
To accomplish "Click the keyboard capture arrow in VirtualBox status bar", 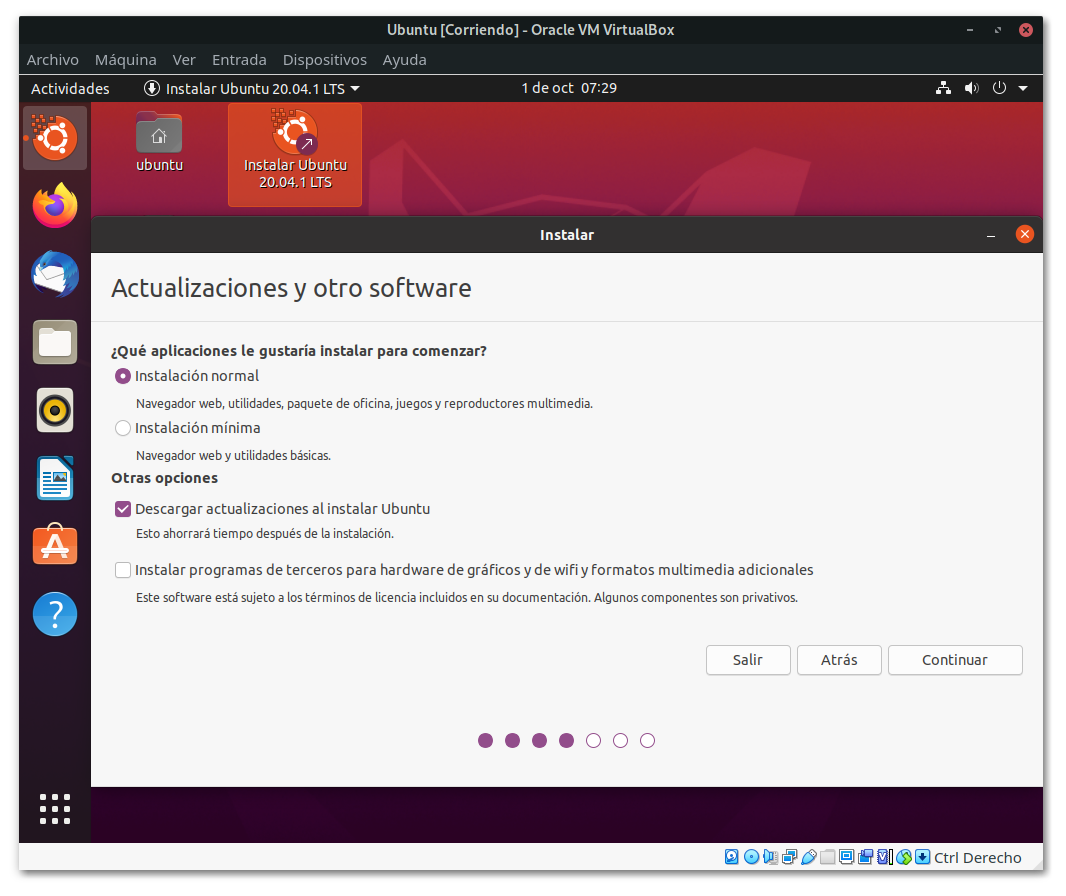I will point(923,857).
